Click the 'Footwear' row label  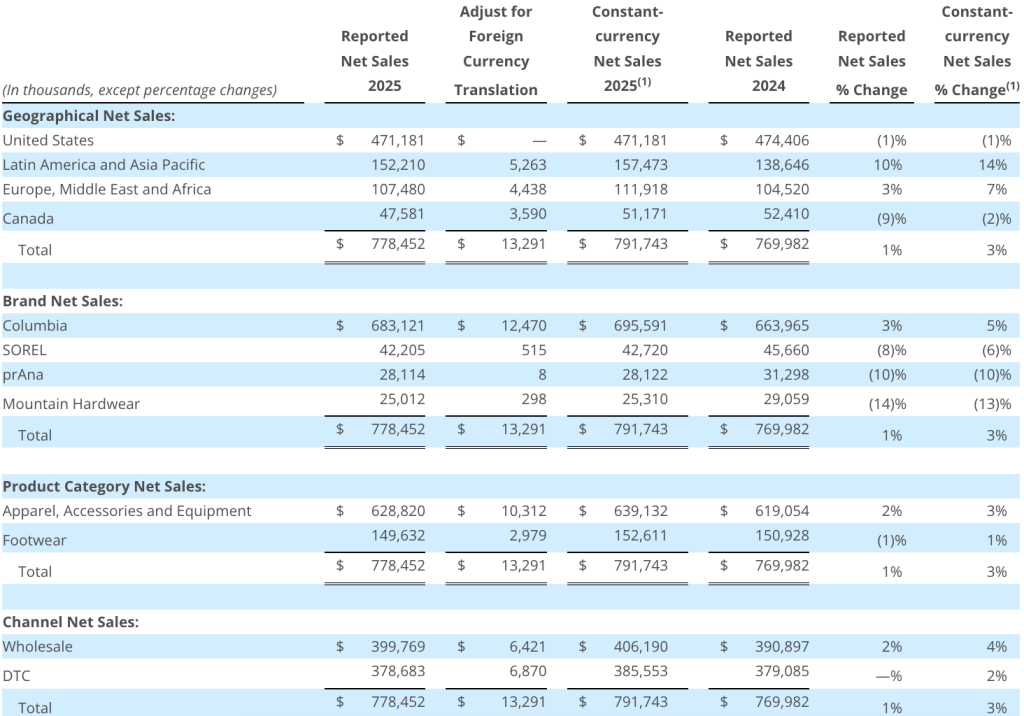pyautogui.click(x=35, y=540)
